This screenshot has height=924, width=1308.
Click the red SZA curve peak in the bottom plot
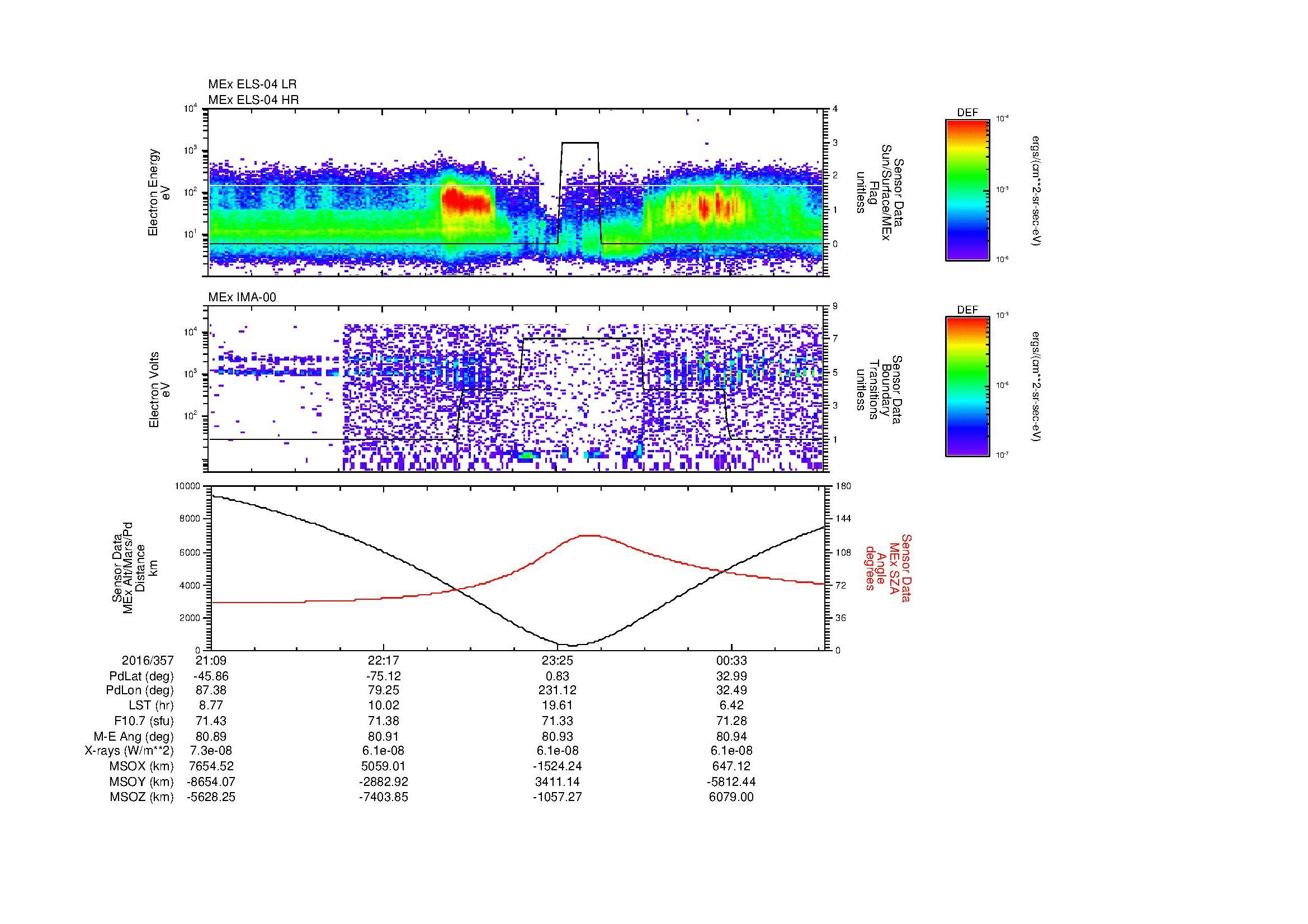(589, 535)
